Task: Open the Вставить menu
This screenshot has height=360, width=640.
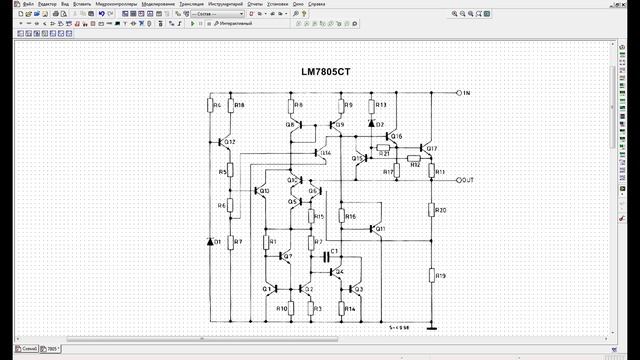Action: coord(82,4)
